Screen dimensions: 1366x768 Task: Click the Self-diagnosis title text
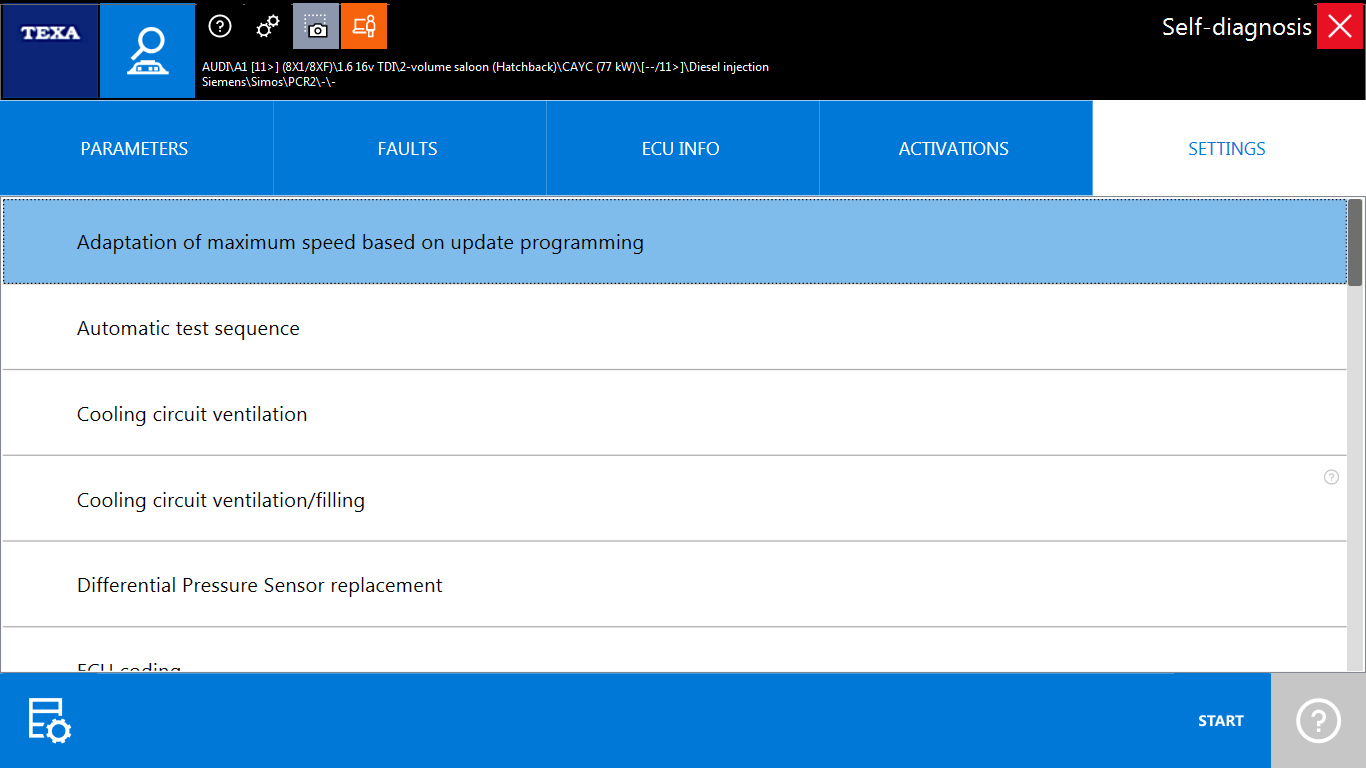[x=1236, y=27]
